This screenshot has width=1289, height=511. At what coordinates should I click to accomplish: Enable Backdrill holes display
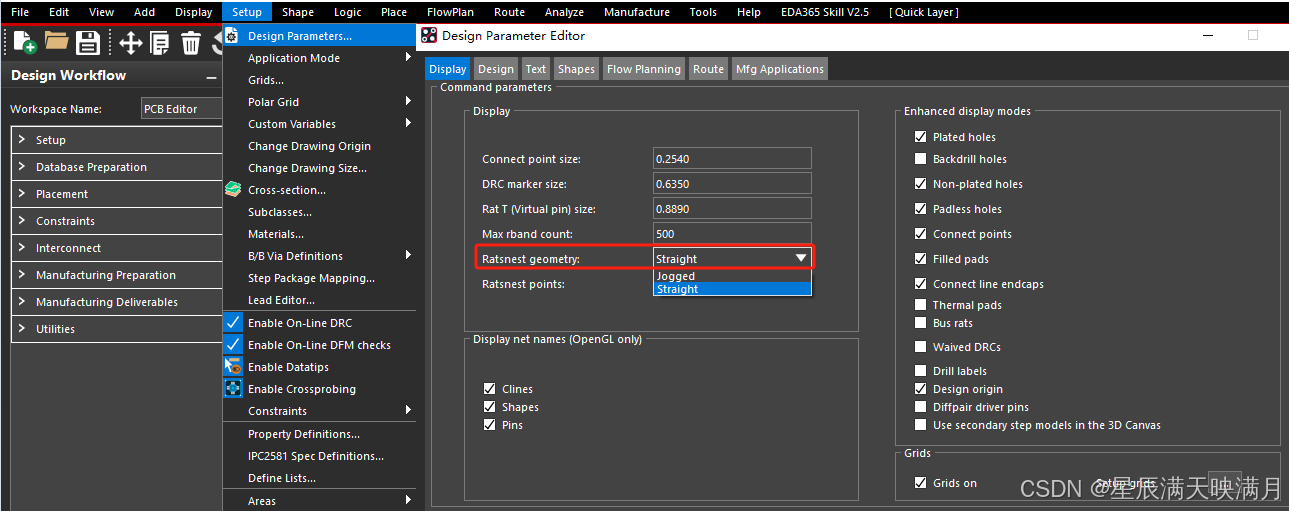(x=921, y=159)
